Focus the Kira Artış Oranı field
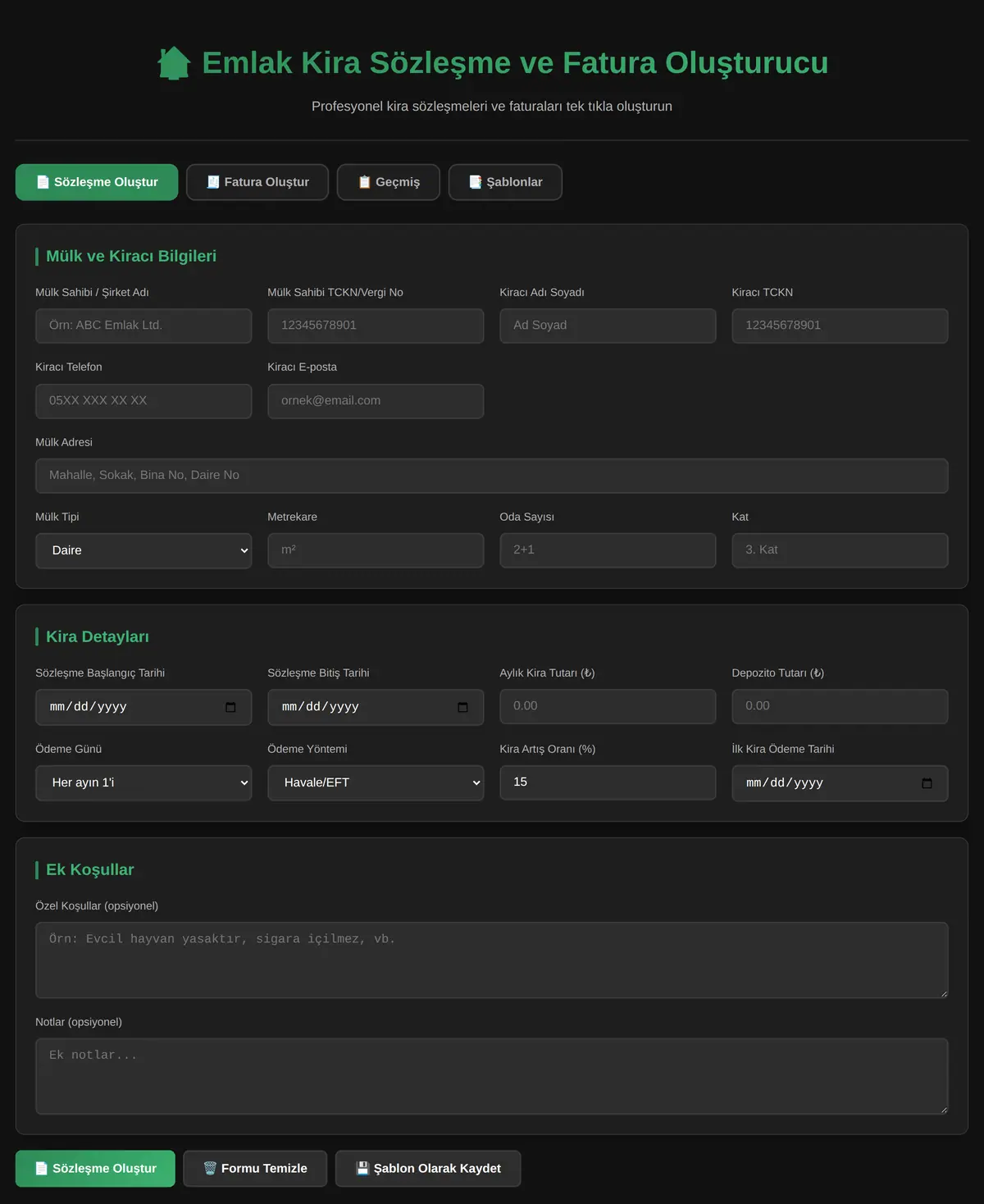 pyautogui.click(x=608, y=782)
